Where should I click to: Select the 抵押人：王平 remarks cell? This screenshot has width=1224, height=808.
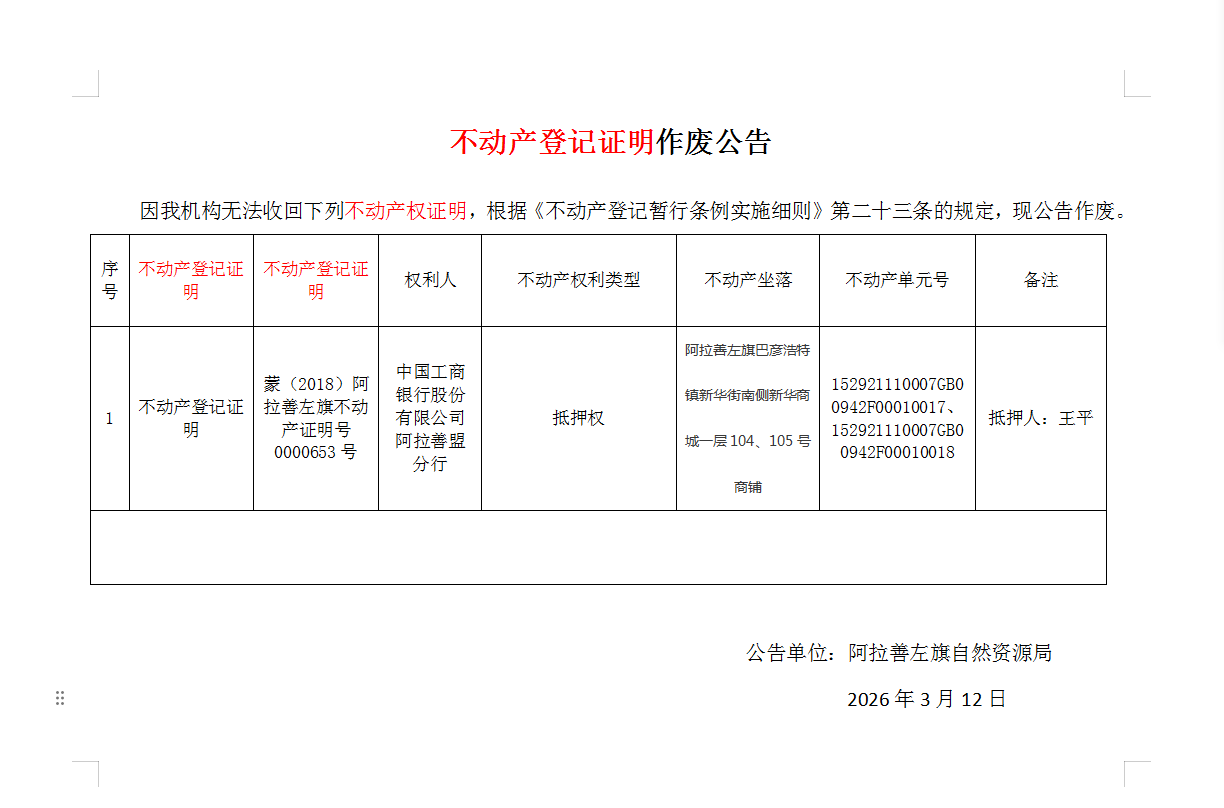[1041, 418]
